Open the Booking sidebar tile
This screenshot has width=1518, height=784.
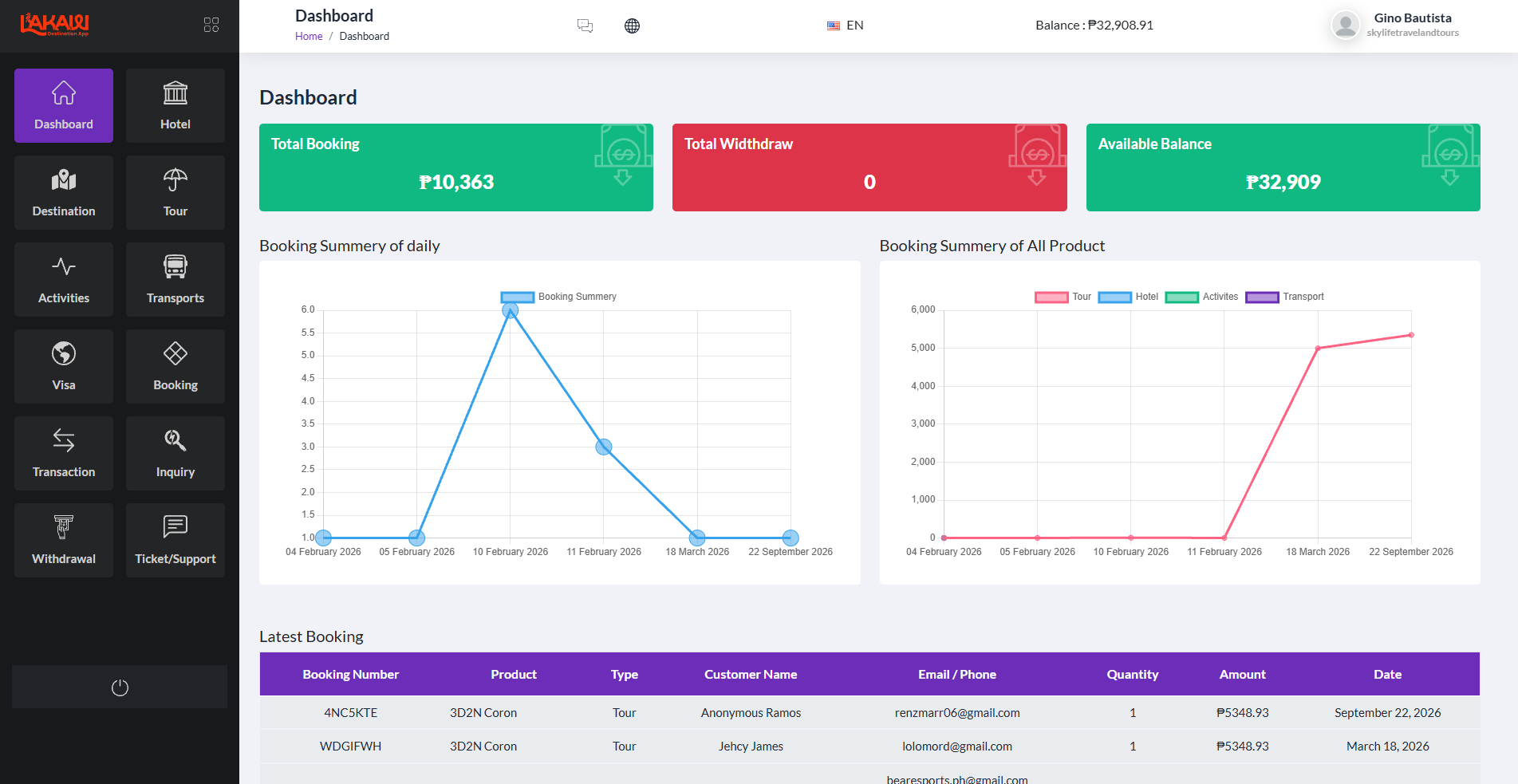pyautogui.click(x=175, y=366)
